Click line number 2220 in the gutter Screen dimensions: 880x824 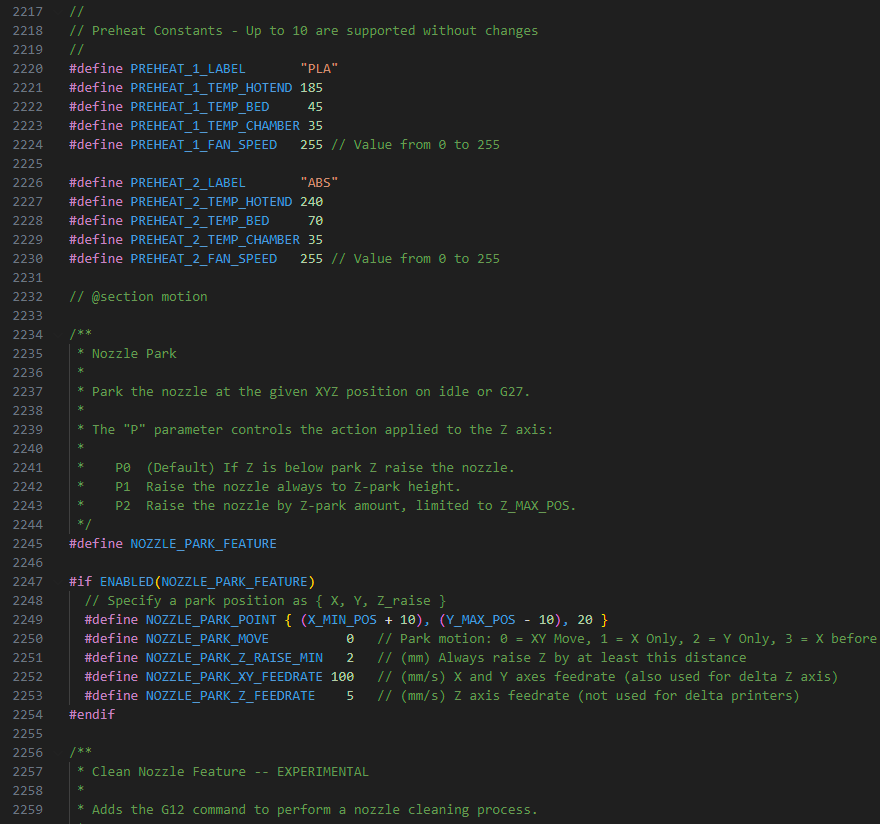point(26,69)
